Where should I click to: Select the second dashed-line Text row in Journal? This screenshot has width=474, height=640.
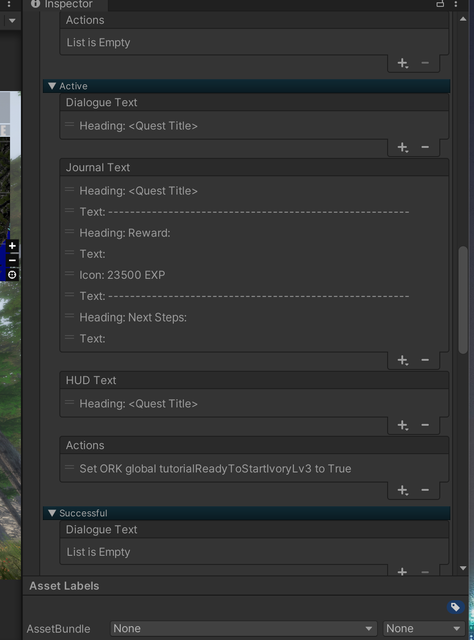click(x=254, y=296)
